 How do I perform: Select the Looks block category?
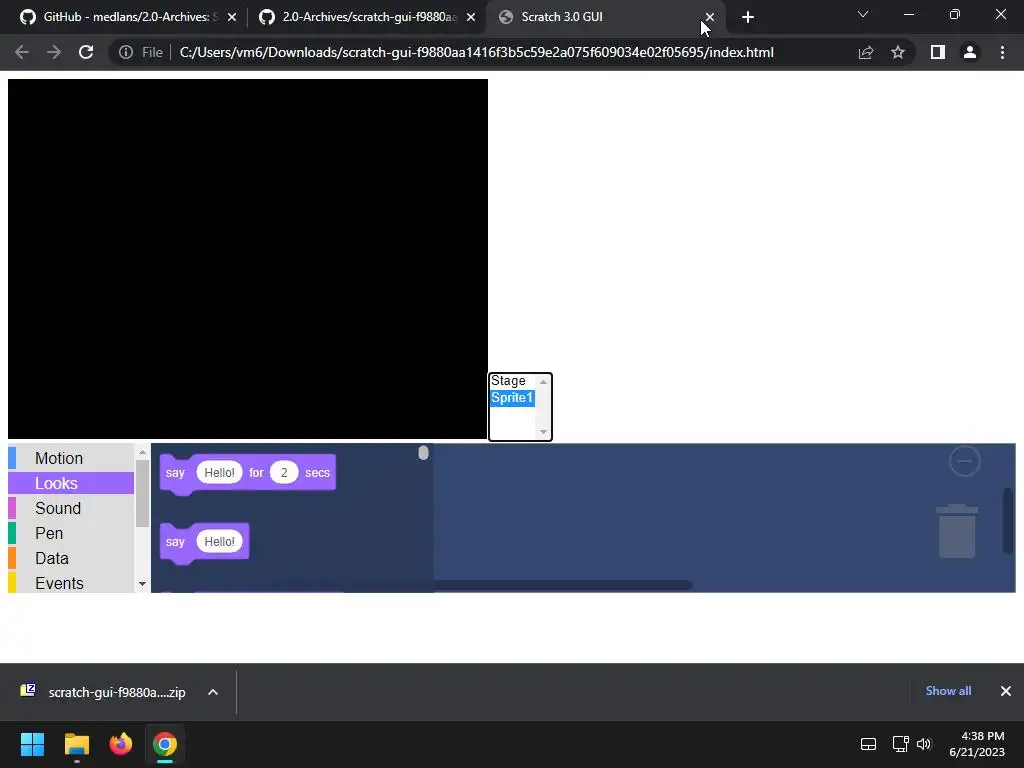click(71, 483)
